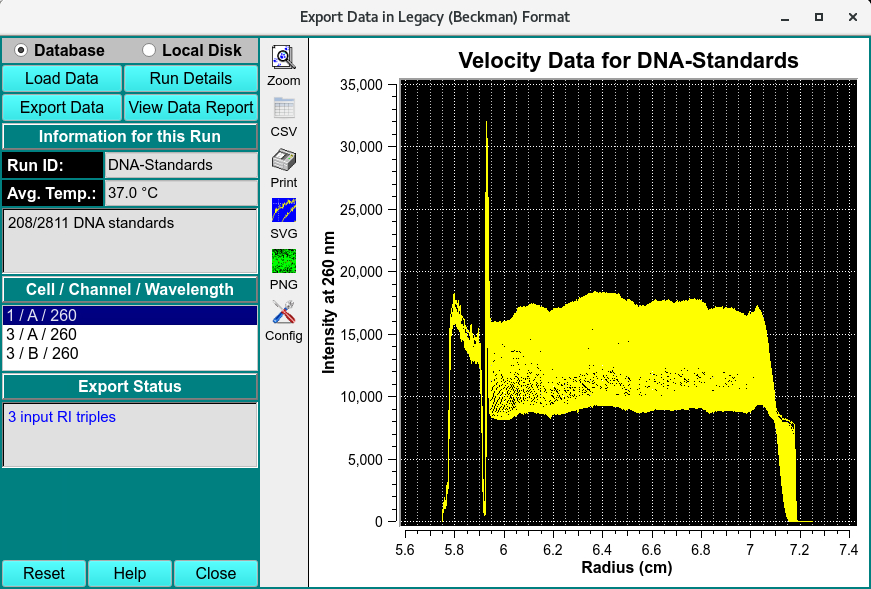Viewport: 871px width, 589px height.
Task: Select the Local Disk radio button
Action: tap(150, 50)
